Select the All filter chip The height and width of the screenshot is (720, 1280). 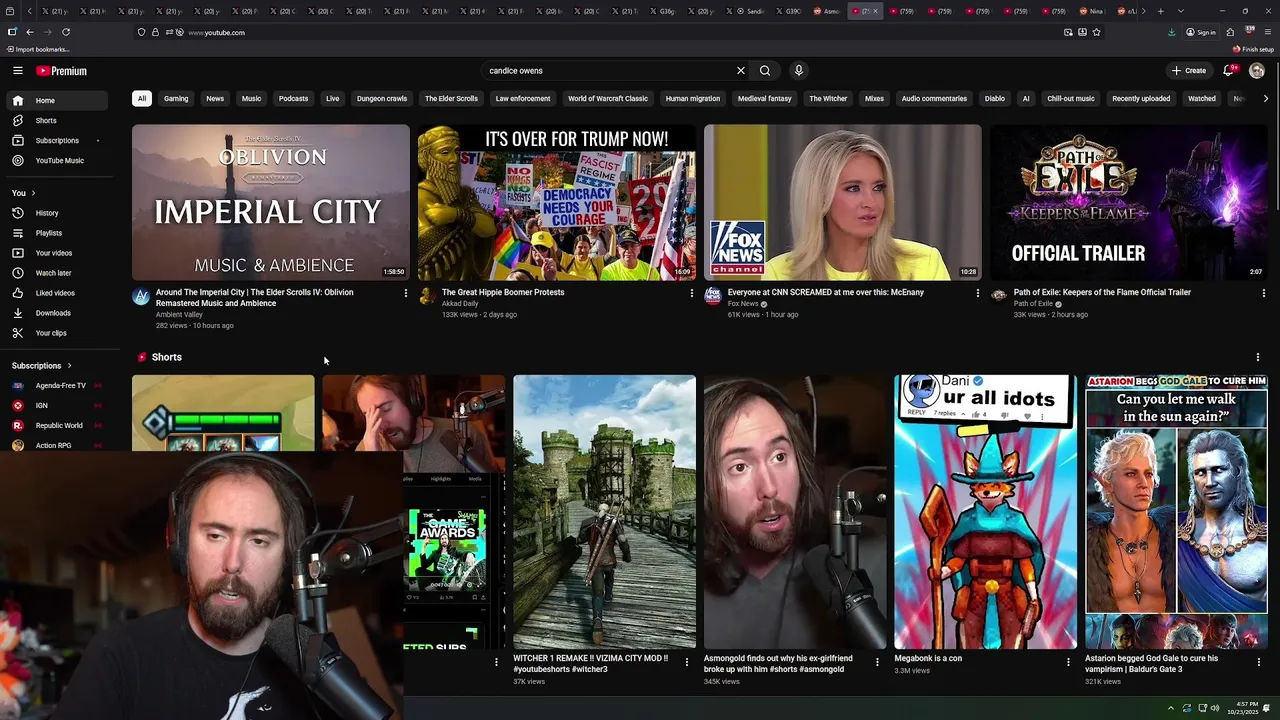(x=142, y=99)
